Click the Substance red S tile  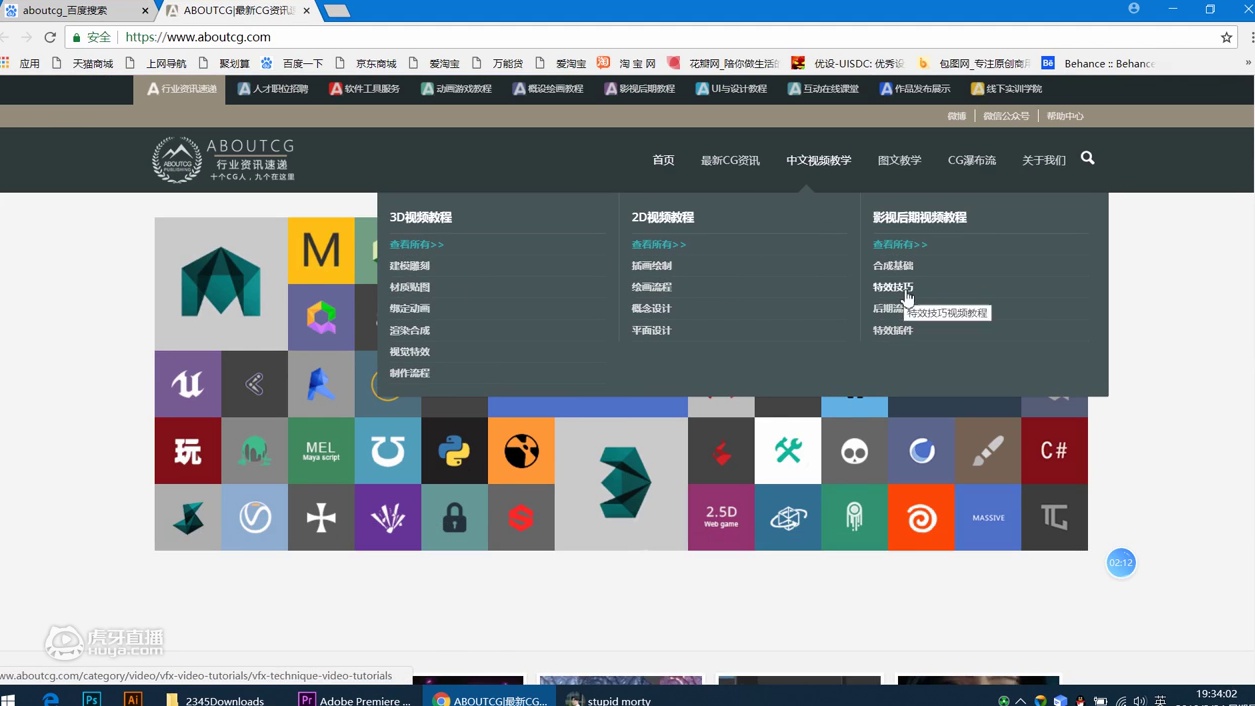tap(521, 517)
